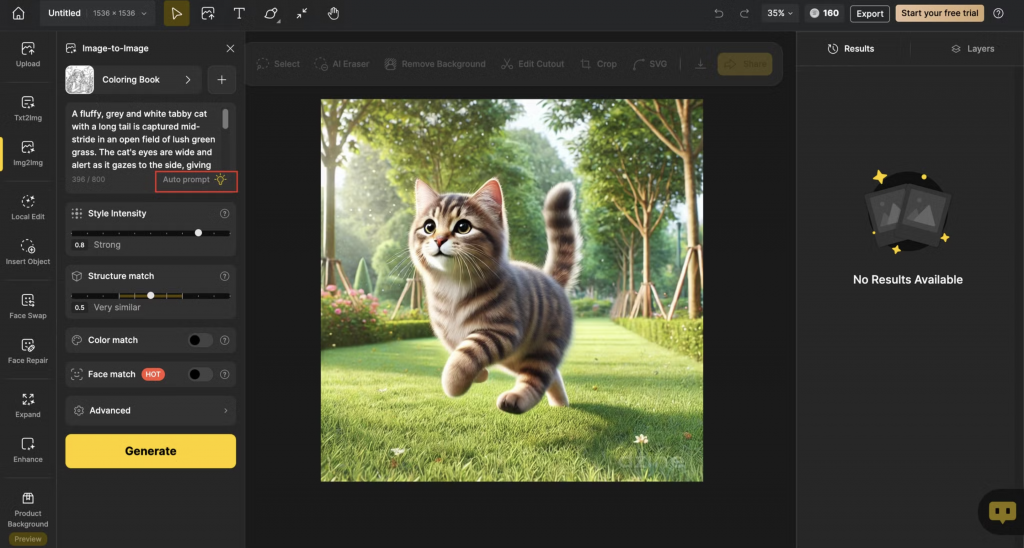Open the 35% zoom dropdown

(780, 14)
